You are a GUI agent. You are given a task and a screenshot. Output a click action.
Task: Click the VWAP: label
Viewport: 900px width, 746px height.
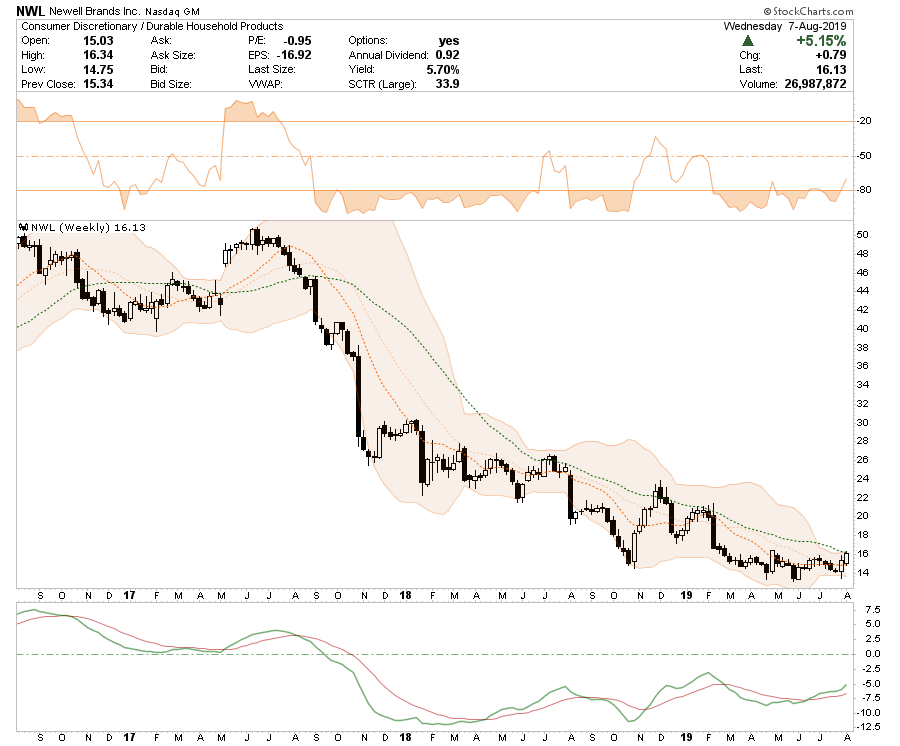pyautogui.click(x=265, y=84)
